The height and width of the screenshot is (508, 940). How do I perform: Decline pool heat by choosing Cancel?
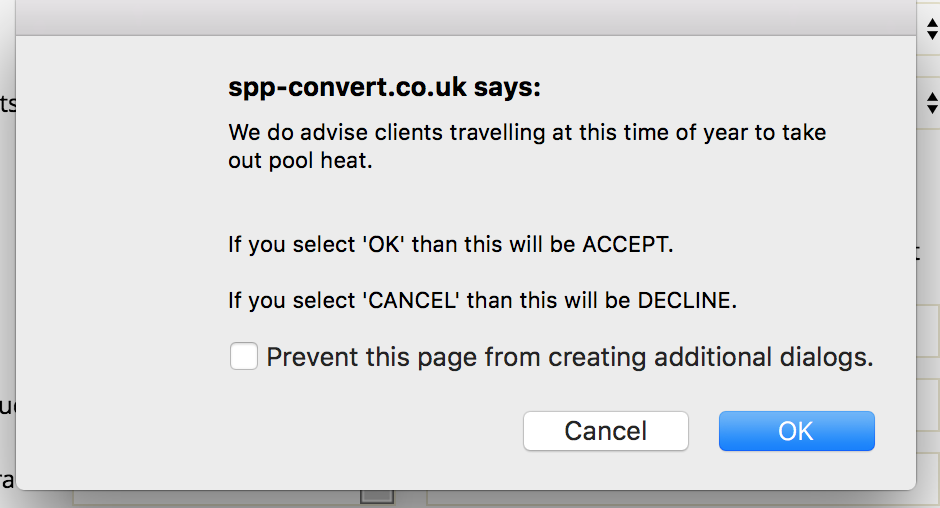(605, 431)
